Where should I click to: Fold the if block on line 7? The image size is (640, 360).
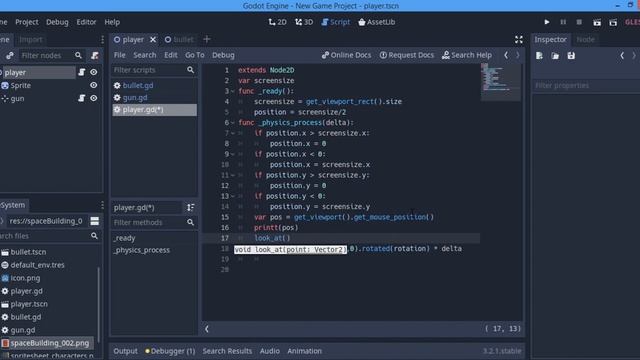pyautogui.click(x=233, y=133)
